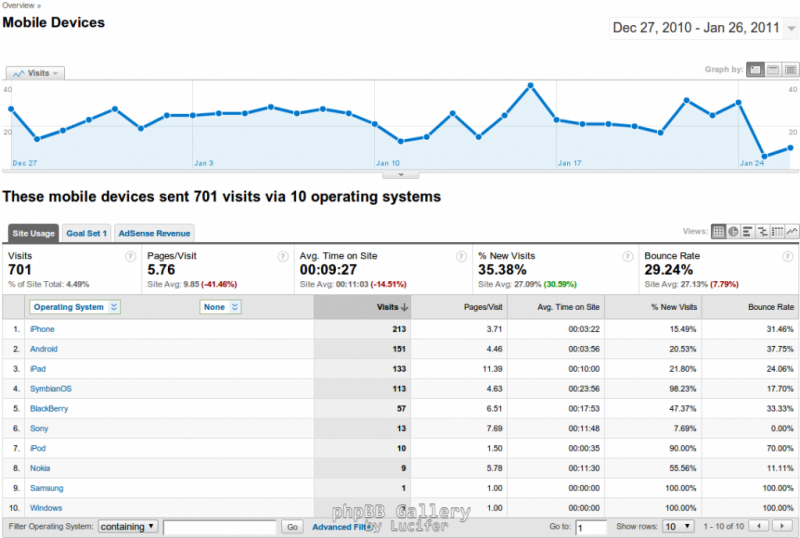Open help for Bounce Rate
800x538 pixels.
(788, 256)
